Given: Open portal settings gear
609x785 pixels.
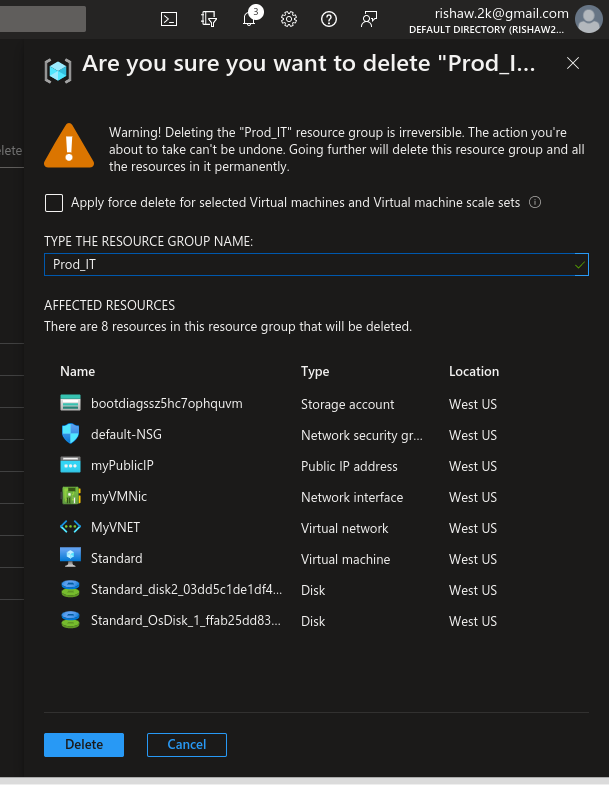Looking at the screenshot, I should pyautogui.click(x=289, y=19).
